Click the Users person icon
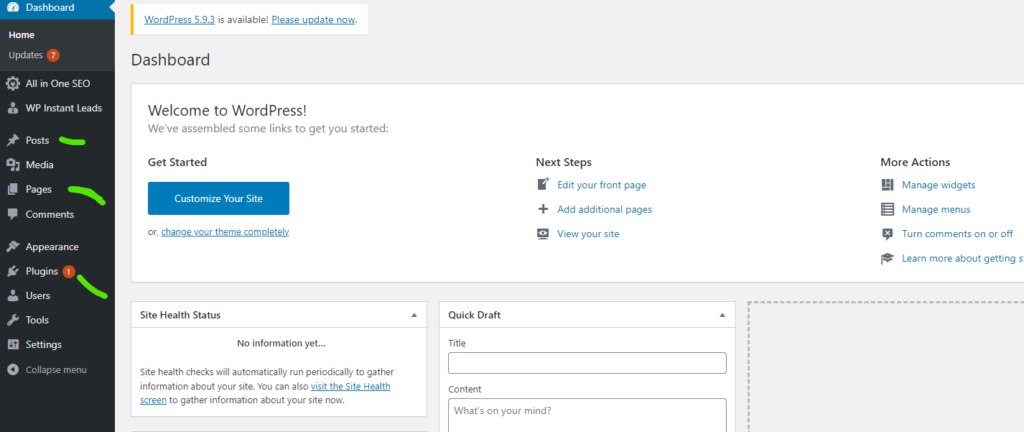This screenshot has height=432, width=1024. 12,296
